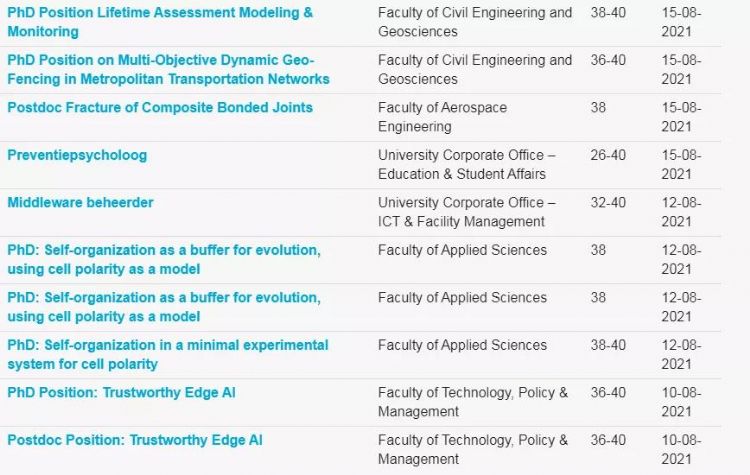
Task: Click the 32-40 hours value
Action: coord(608,202)
